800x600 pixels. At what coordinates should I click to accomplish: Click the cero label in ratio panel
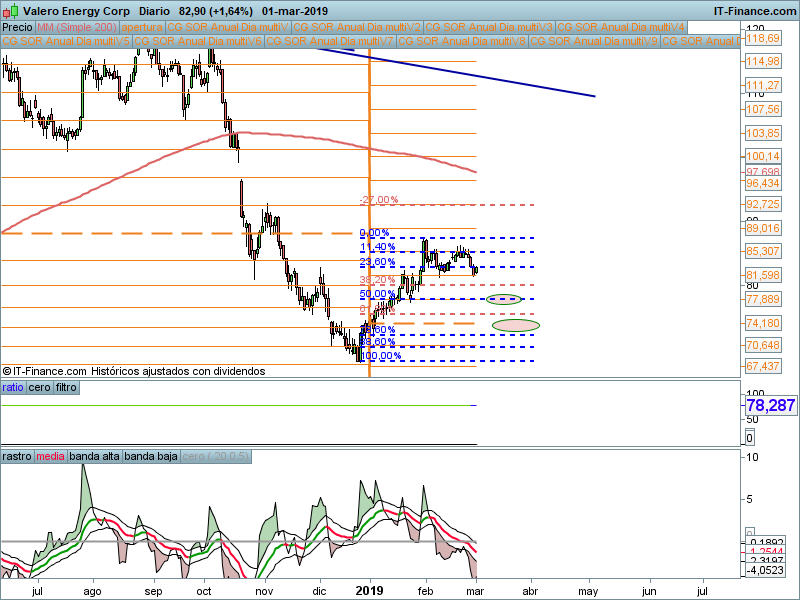(39, 387)
